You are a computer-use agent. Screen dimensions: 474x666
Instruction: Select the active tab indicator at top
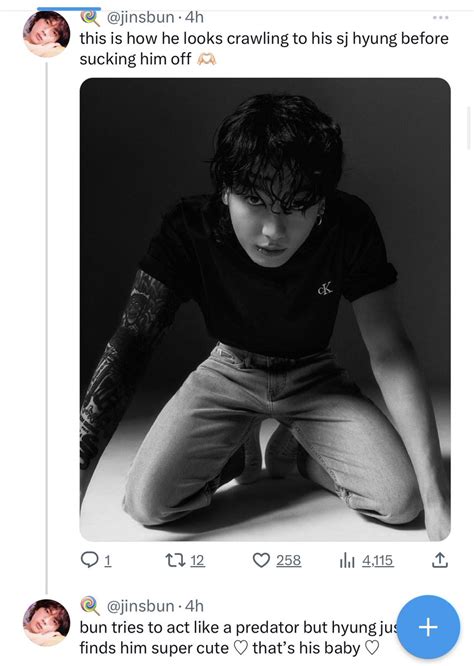[x=69, y=8]
